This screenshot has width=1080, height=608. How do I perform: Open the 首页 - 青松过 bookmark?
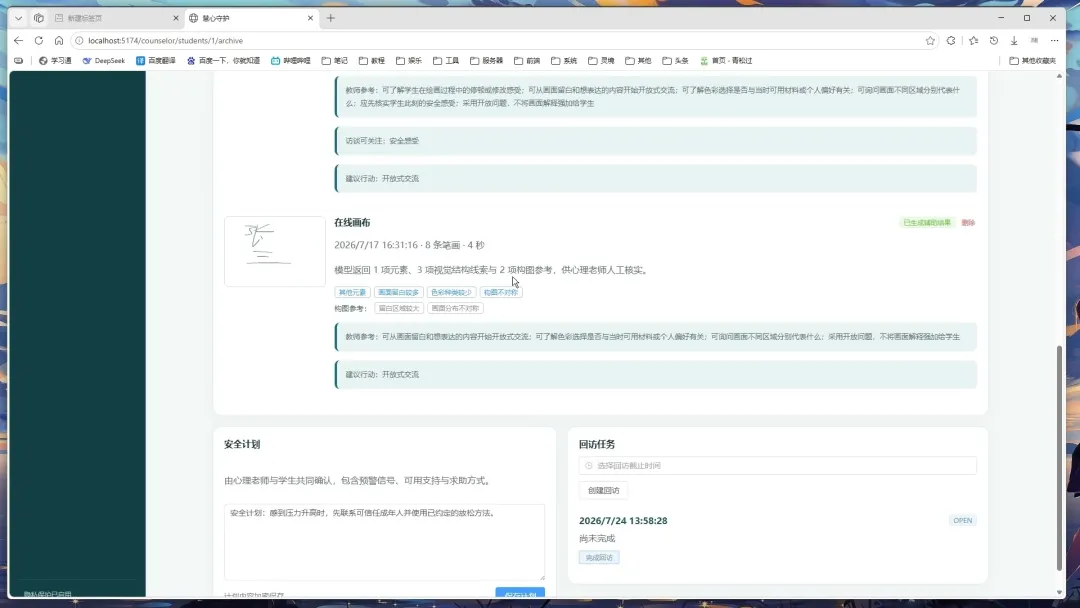(726, 61)
